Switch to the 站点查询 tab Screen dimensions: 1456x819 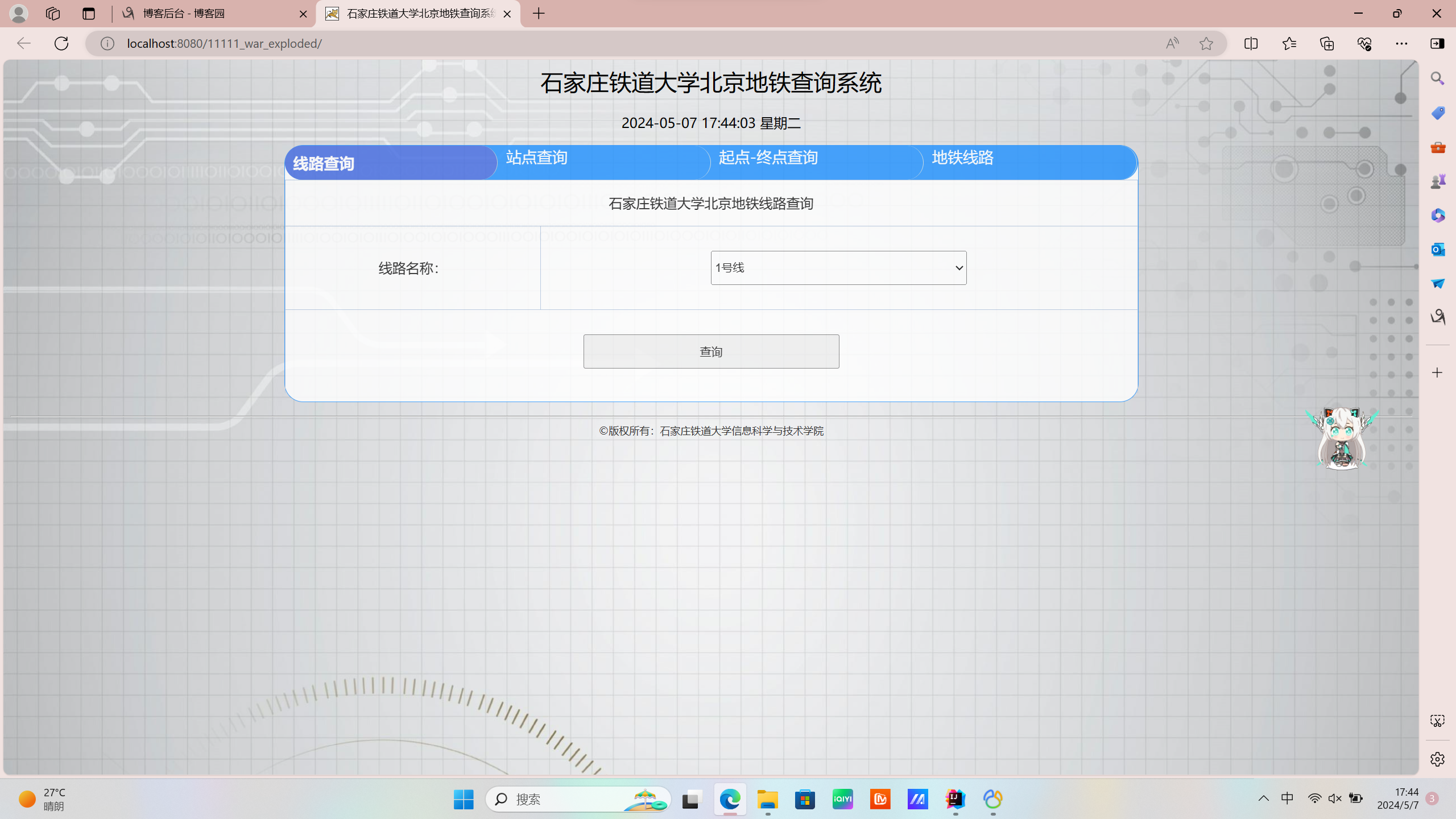(x=537, y=158)
